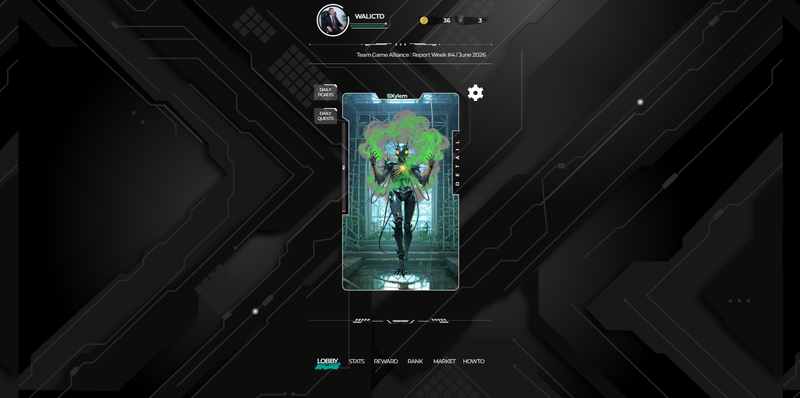This screenshot has height=398, width=800.
Task: Open the Daily Quests panel
Action: point(326,116)
